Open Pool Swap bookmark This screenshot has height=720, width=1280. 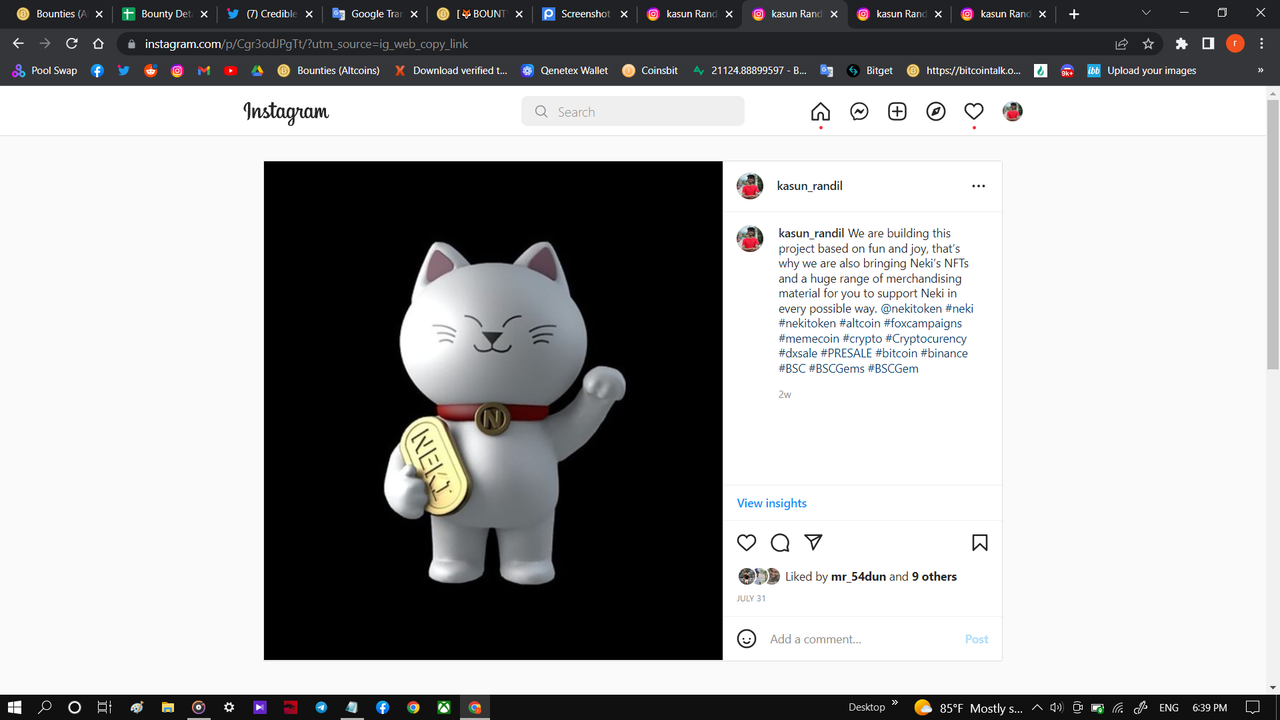pyautogui.click(x=44, y=71)
